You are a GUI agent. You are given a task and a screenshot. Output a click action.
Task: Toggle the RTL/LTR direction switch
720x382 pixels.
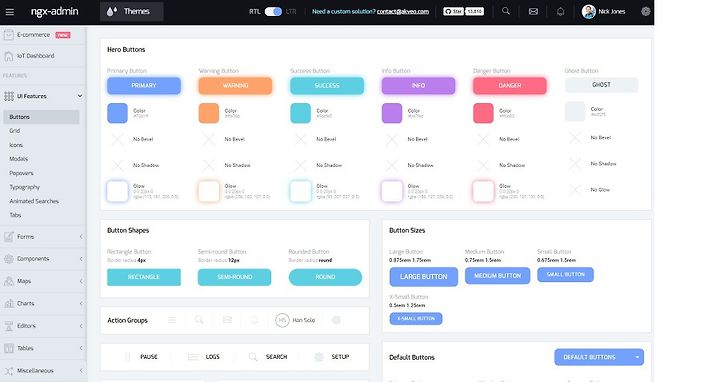coord(273,11)
